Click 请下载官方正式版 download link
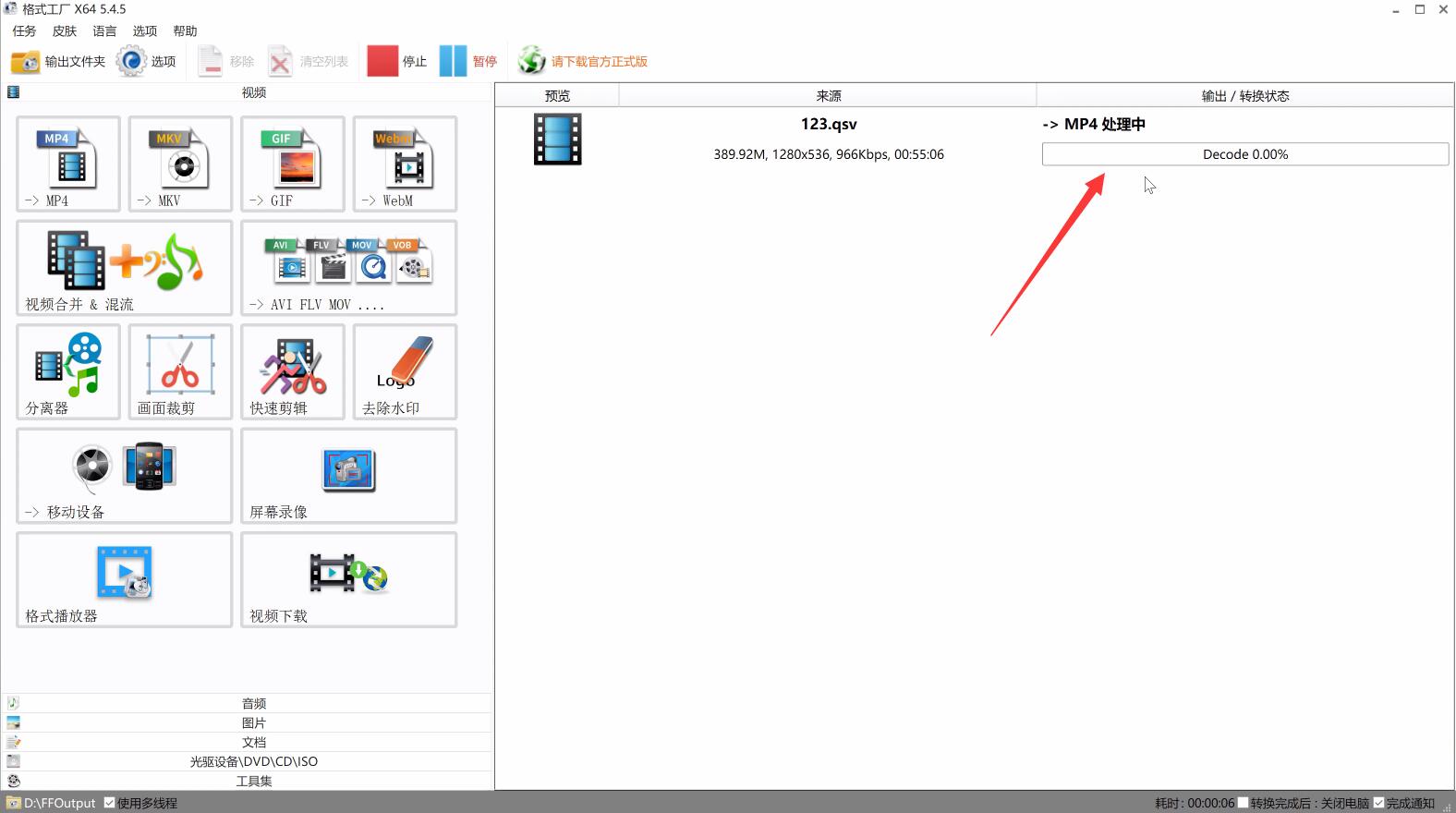This screenshot has width=1456, height=813. (x=583, y=62)
